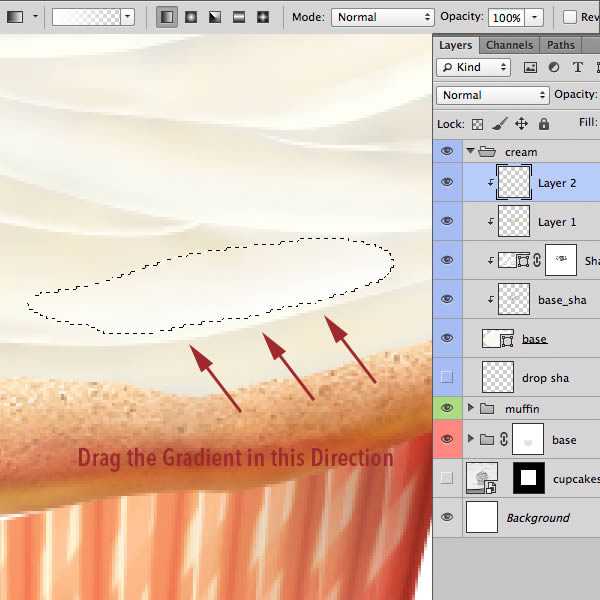Select the Layer 2 thumbnail
Viewport: 600px width, 600px height.
tap(514, 182)
